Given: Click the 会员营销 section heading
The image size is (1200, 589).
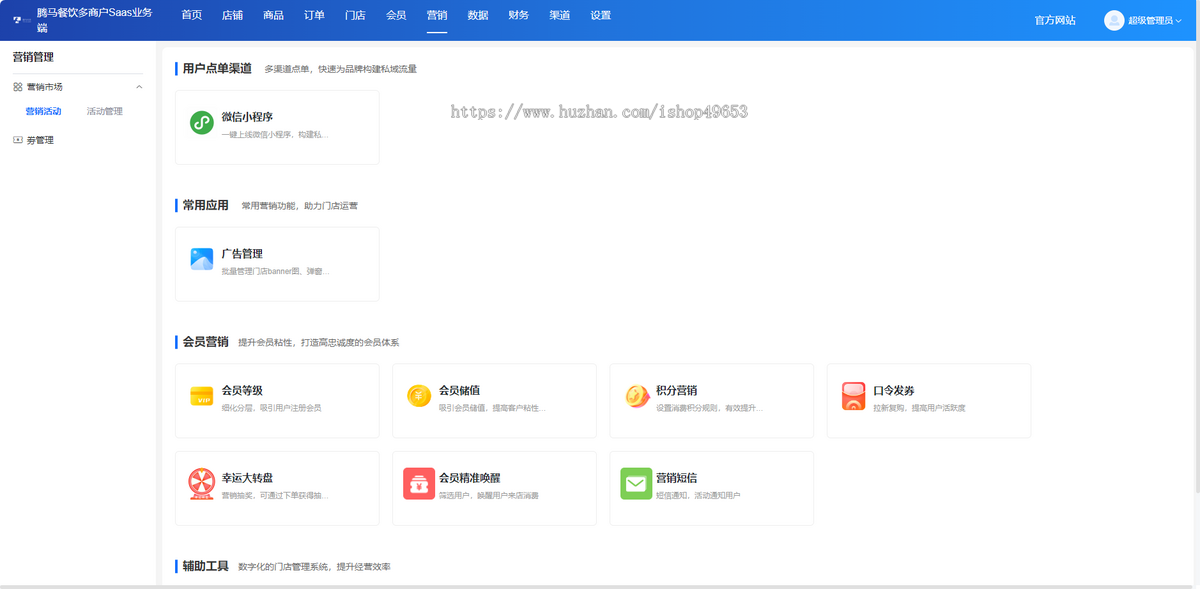Looking at the screenshot, I should [205, 342].
